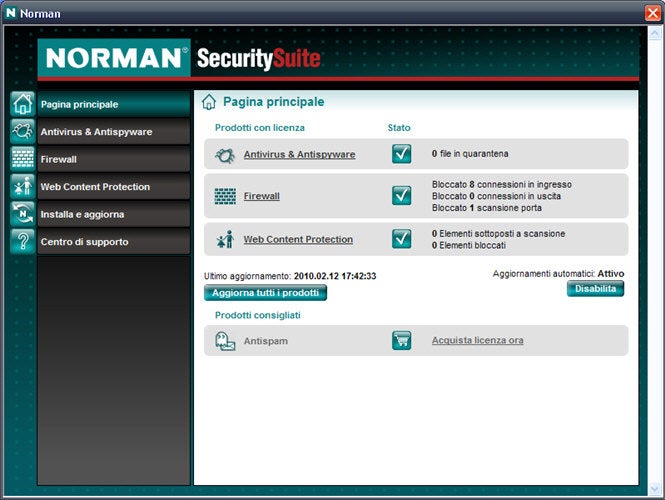Click the 'Stato' column heading
665x500 pixels.
coord(399,128)
